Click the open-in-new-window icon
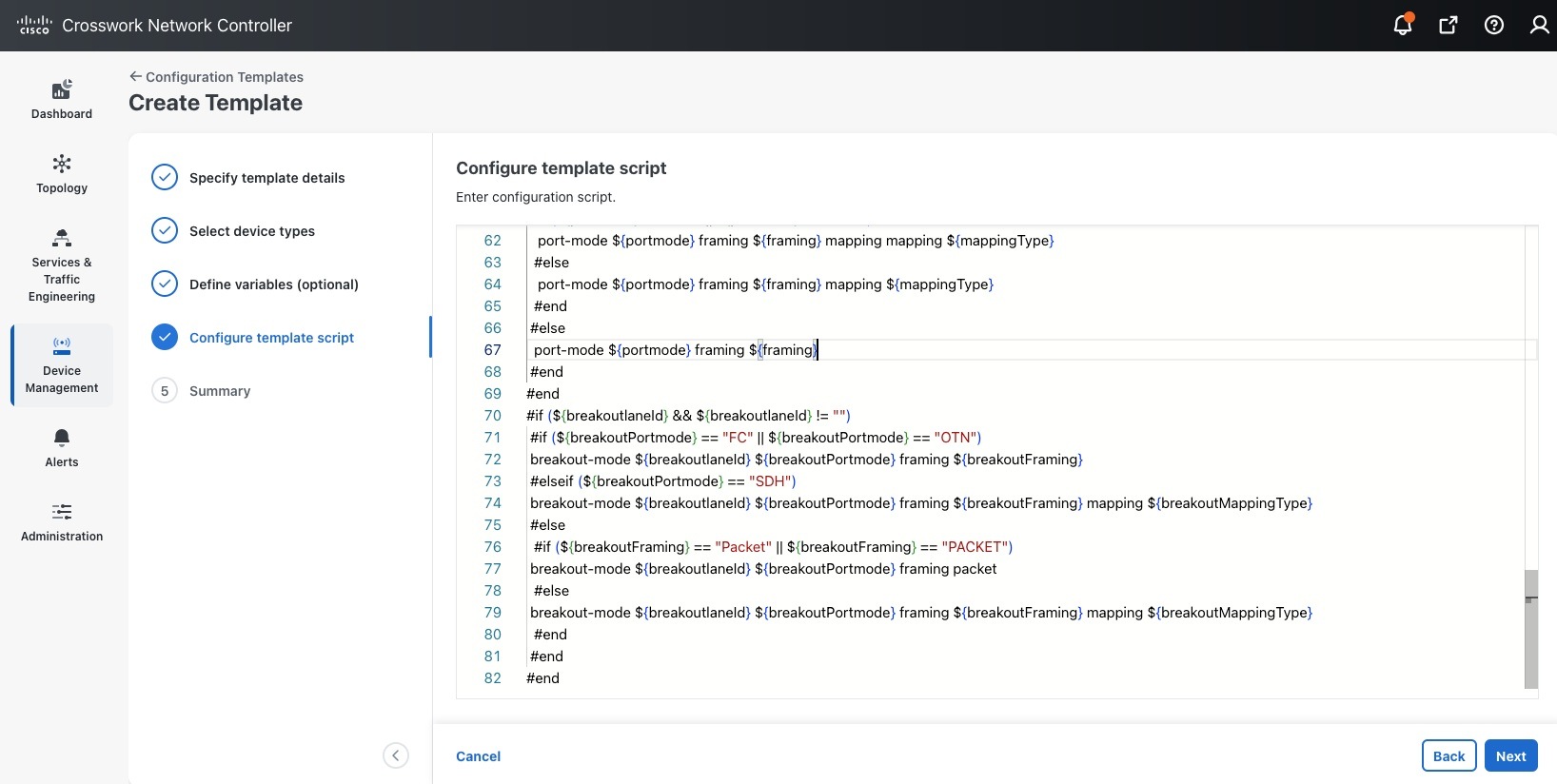 point(1449,25)
